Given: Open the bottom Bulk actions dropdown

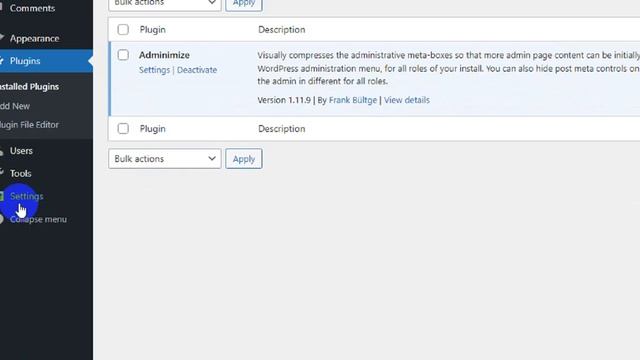Looking at the screenshot, I should pos(164,159).
